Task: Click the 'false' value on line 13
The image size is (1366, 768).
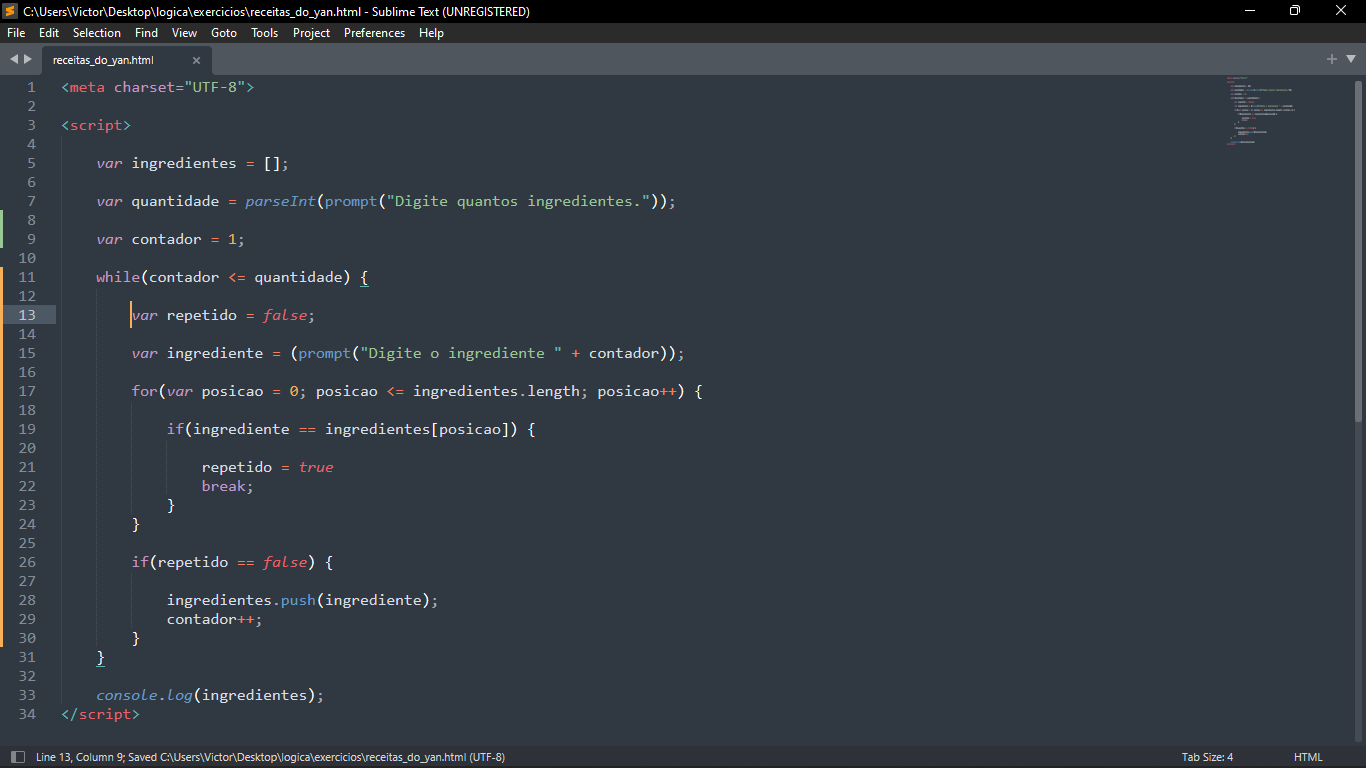Action: [x=285, y=315]
